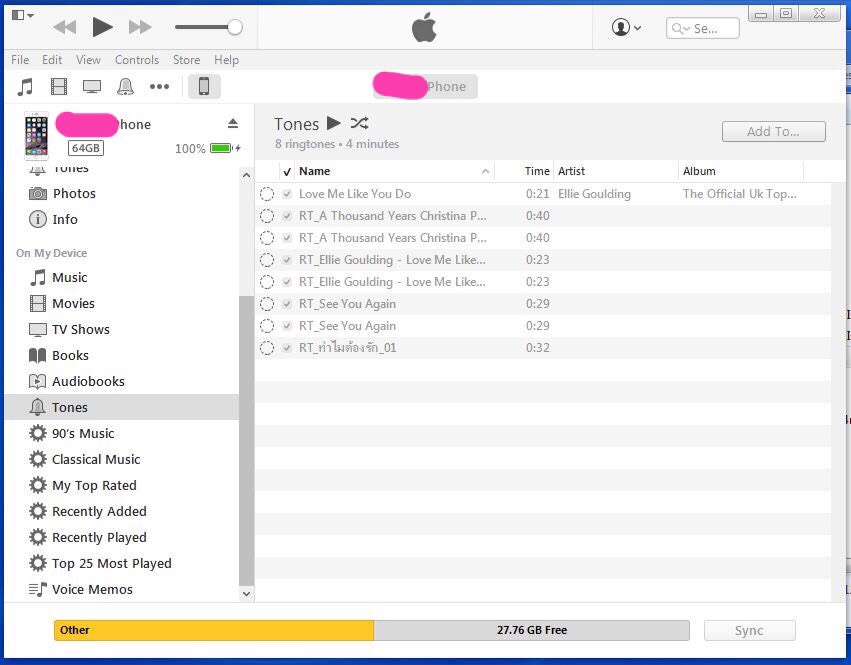The width and height of the screenshot is (851, 665).
Task: Open the account user dropdown
Action: [x=626, y=27]
